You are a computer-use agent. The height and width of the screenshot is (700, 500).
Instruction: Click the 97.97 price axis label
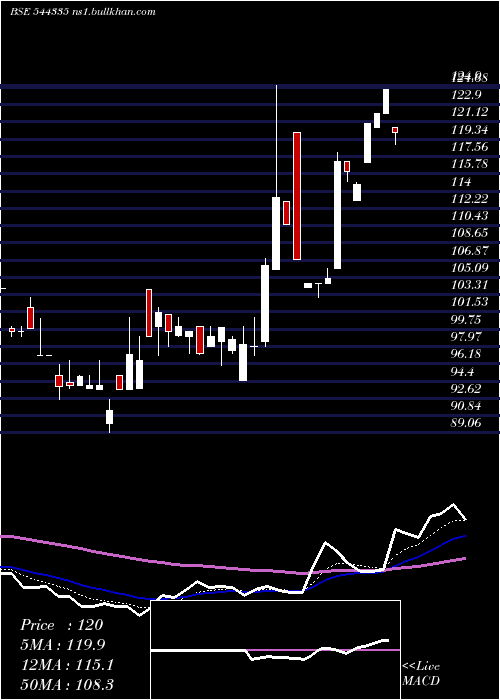(x=466, y=337)
